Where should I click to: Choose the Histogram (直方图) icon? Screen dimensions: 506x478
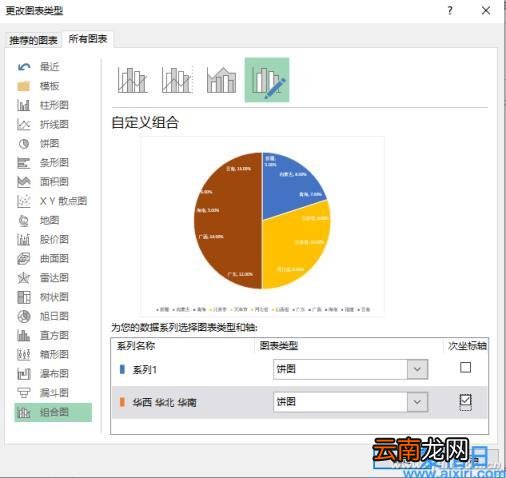(24, 335)
